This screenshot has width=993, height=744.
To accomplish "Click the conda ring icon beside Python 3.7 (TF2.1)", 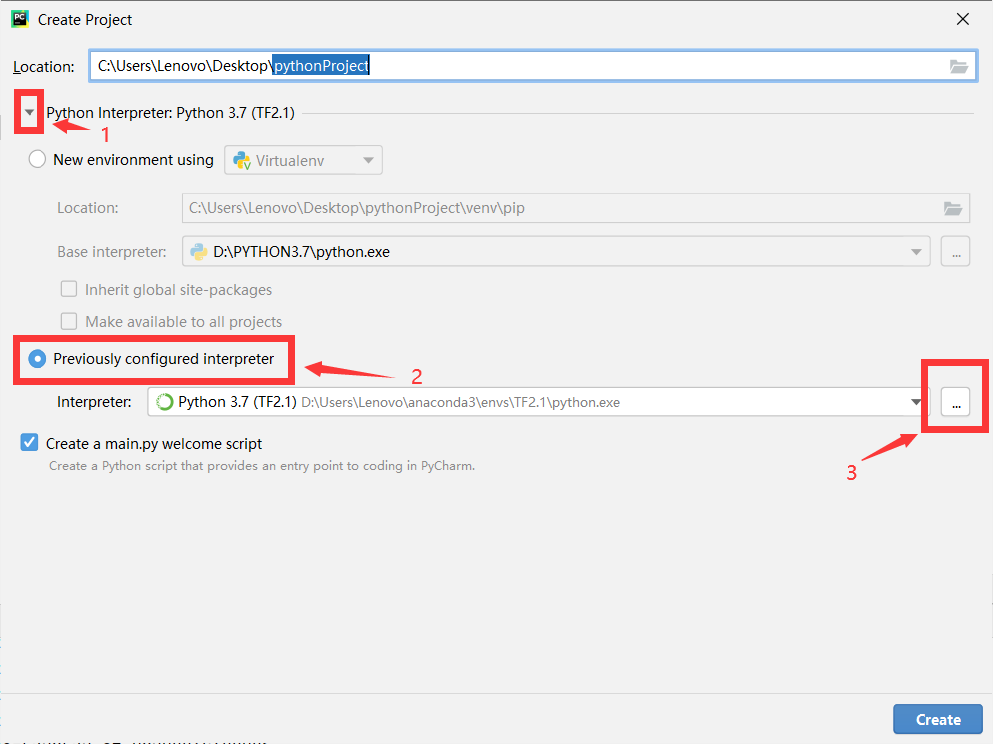I will [165, 402].
